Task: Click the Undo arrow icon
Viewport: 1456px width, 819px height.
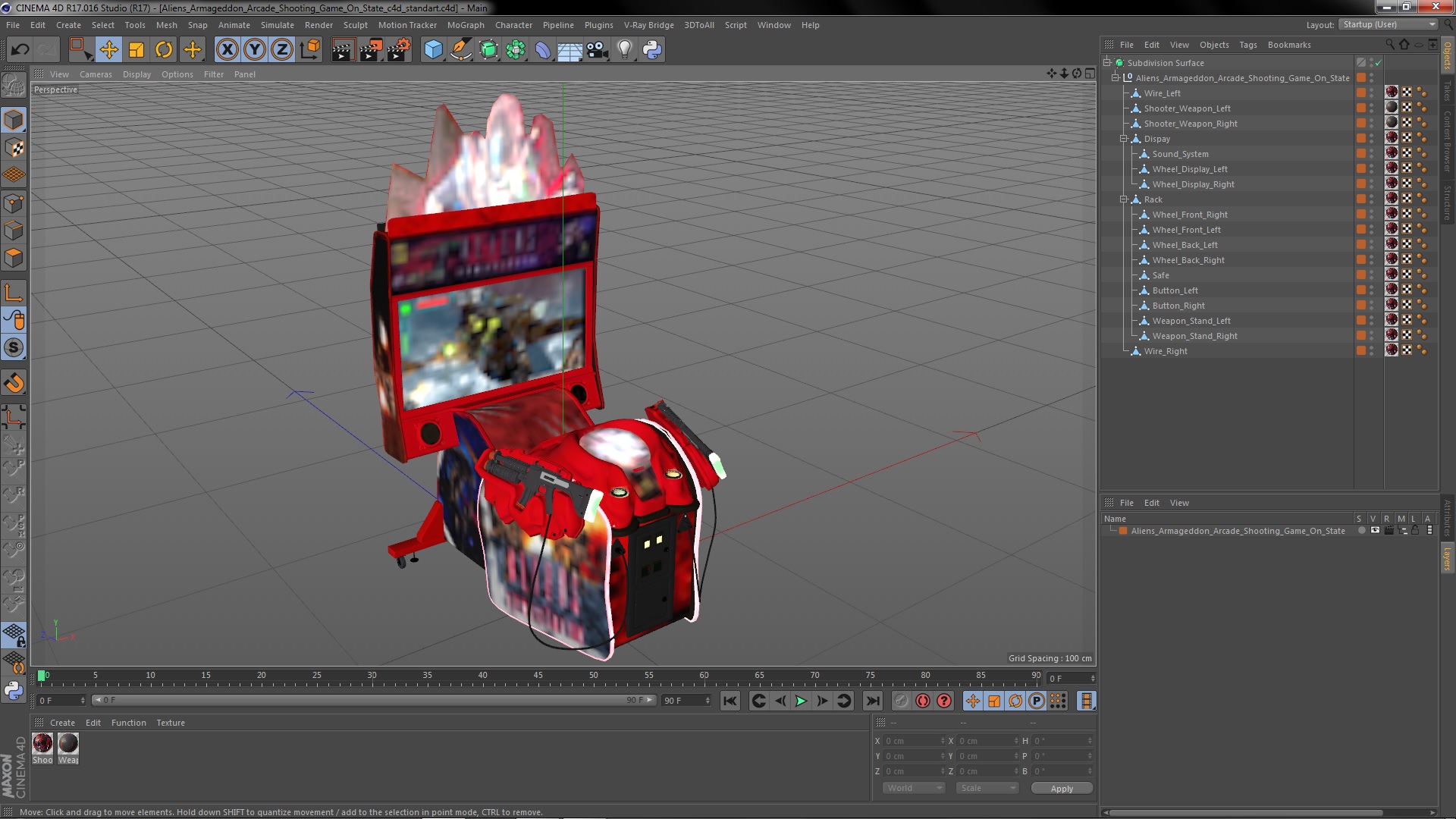Action: (20, 50)
